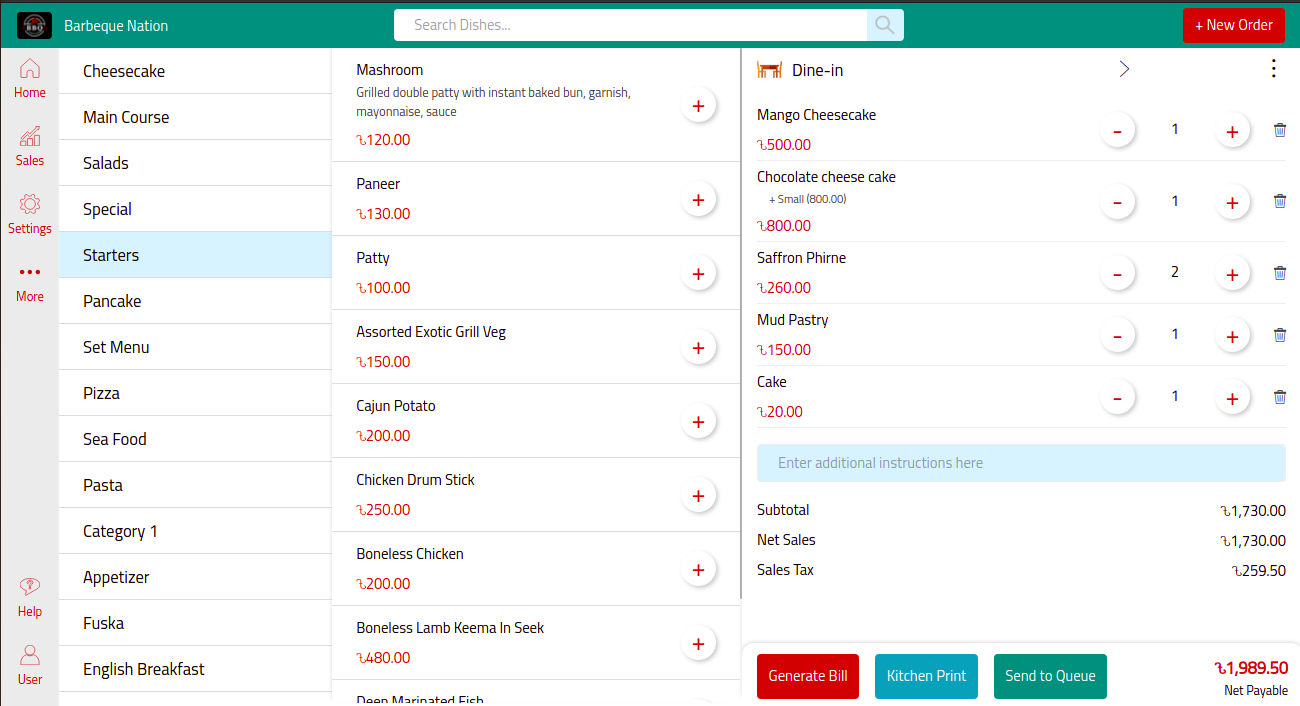Screen dimensions: 1300x706
Task: Click the search magnifier icon
Action: tap(884, 24)
